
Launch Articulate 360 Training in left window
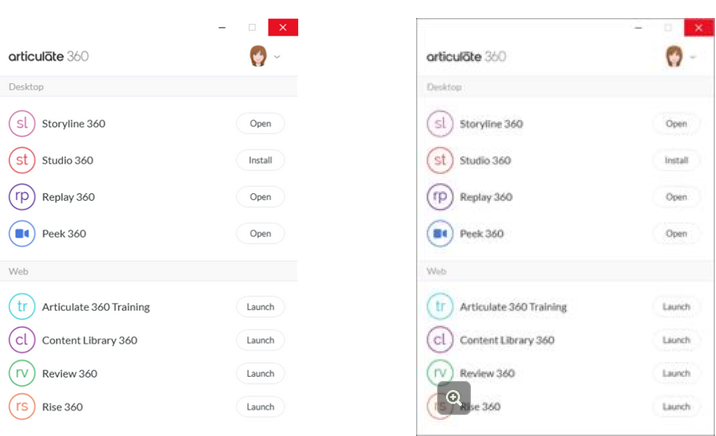point(260,306)
